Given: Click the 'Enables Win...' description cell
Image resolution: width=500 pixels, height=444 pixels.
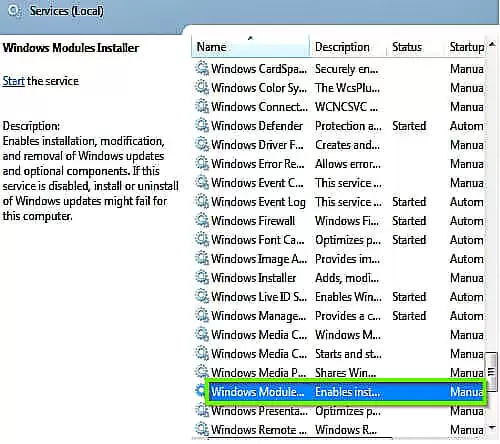Looking at the screenshot, I should click(x=348, y=297).
